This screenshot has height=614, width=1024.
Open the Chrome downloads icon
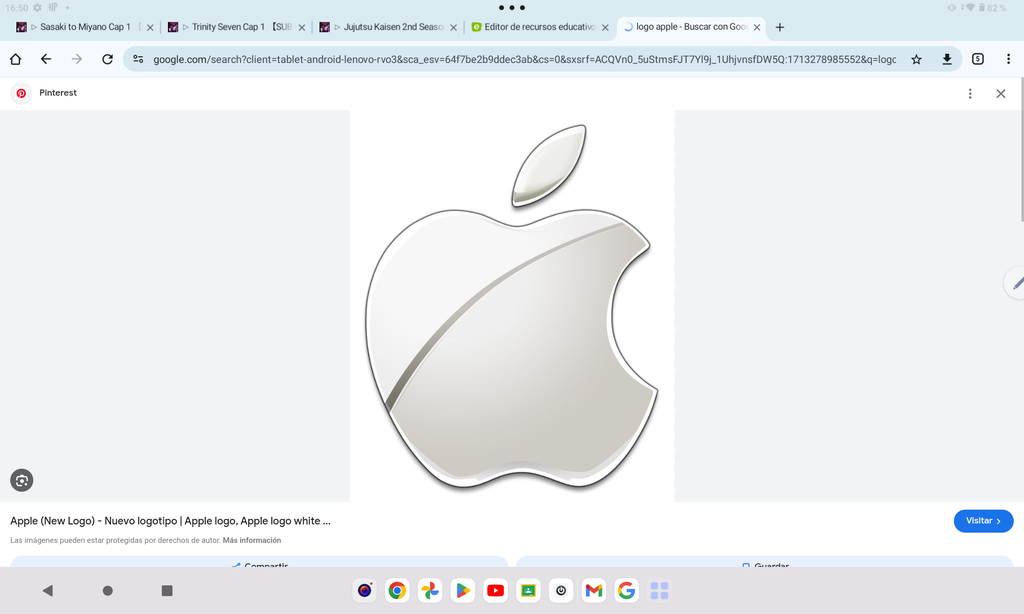tap(946, 59)
